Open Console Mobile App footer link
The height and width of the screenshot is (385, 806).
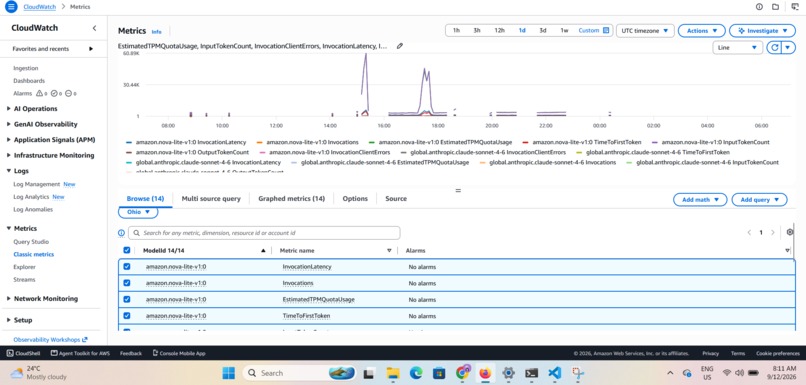click(x=179, y=353)
